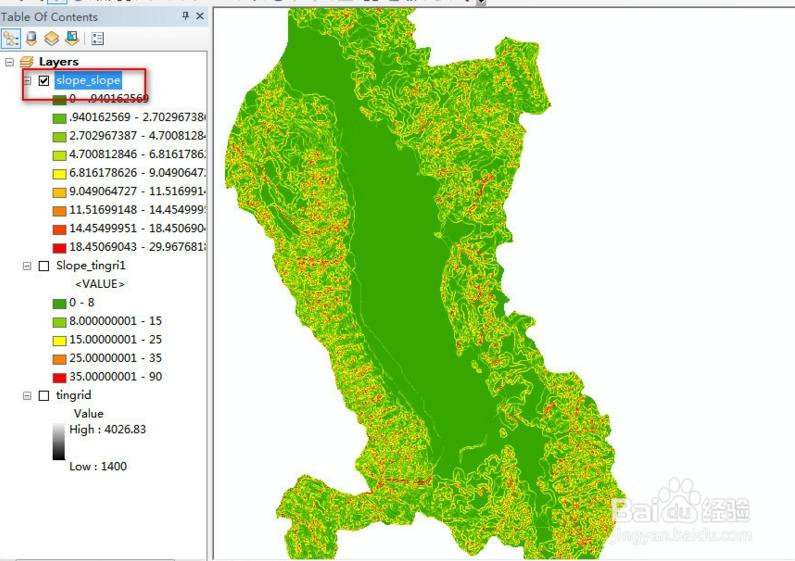795x561 pixels.
Task: Click swatch for 0 - .940162569 class
Action: pos(59,100)
